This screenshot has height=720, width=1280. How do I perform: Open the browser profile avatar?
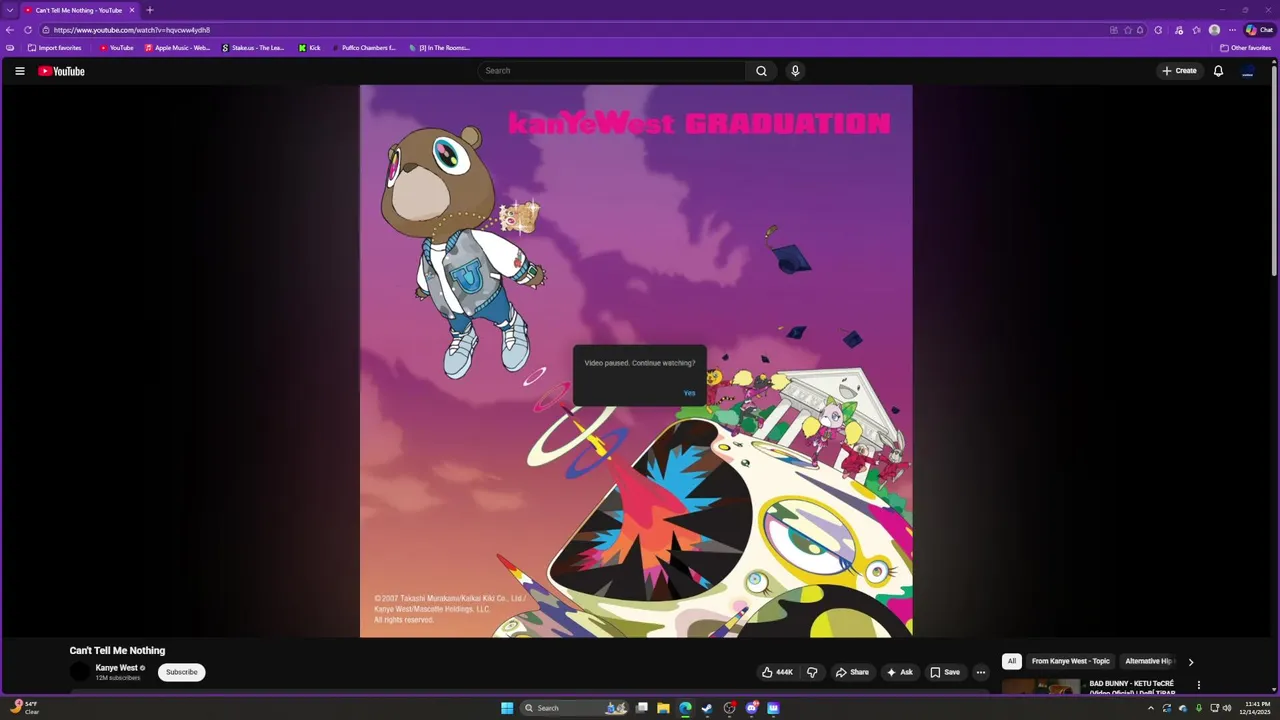(x=1214, y=30)
